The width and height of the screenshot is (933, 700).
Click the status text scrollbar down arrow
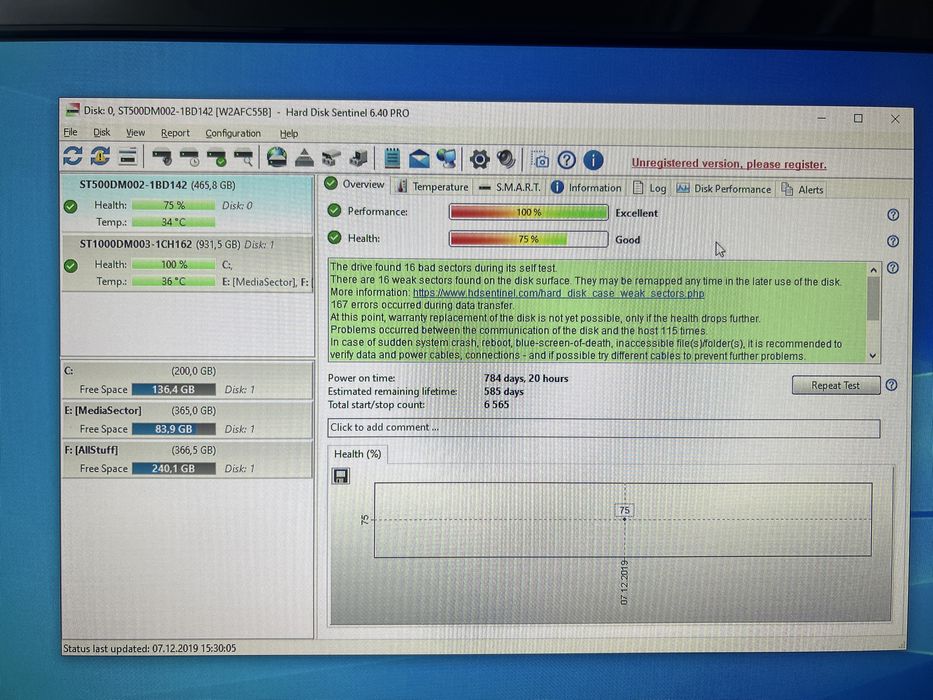pyautogui.click(x=873, y=355)
